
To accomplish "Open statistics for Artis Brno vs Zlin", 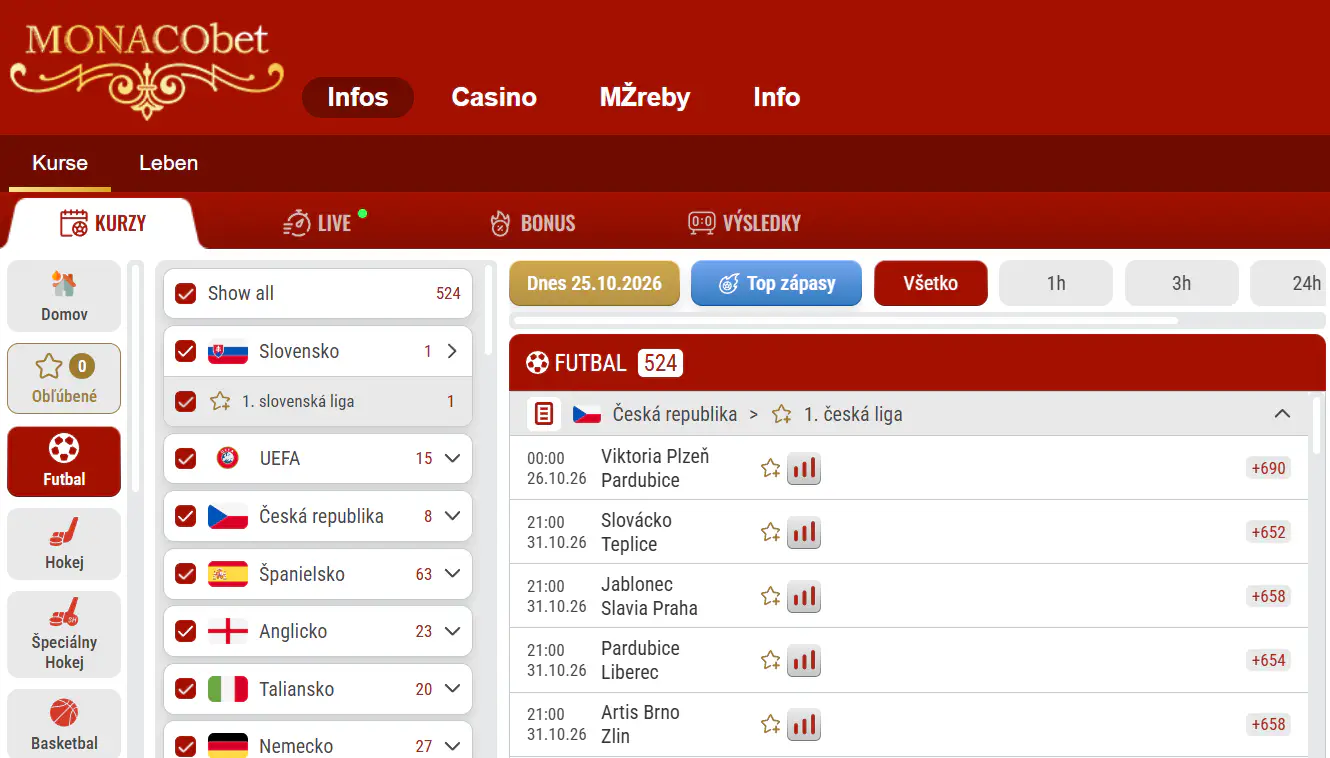I will (804, 724).
